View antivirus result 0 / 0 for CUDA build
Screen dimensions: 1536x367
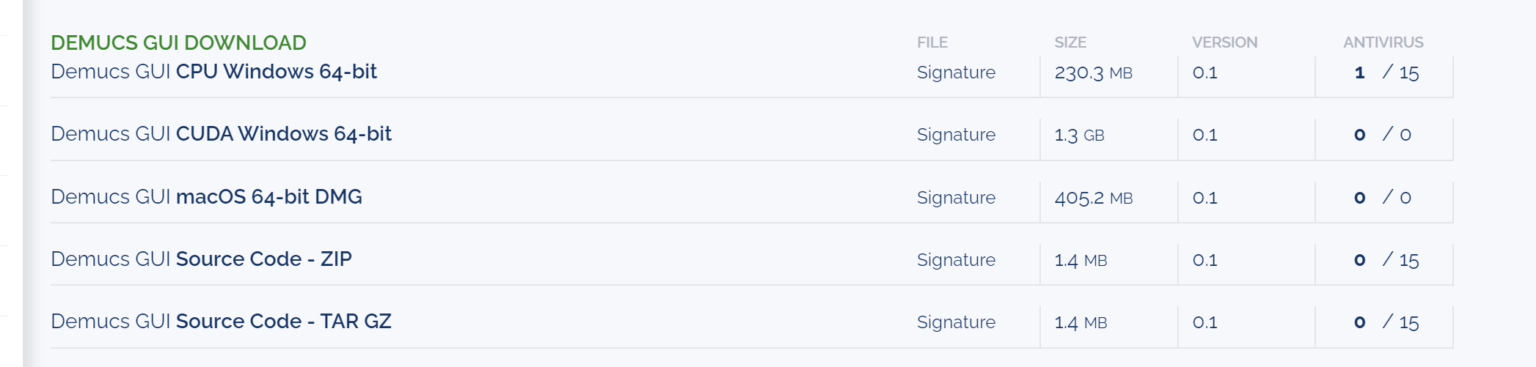coord(1382,135)
